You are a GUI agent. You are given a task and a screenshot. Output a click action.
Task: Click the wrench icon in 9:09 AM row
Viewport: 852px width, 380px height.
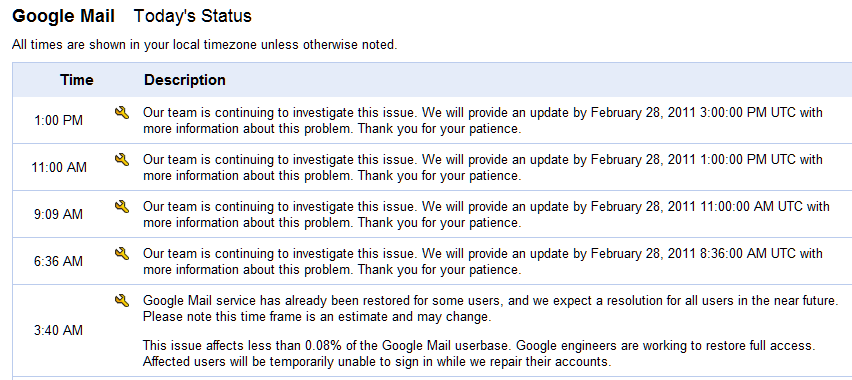(x=122, y=206)
